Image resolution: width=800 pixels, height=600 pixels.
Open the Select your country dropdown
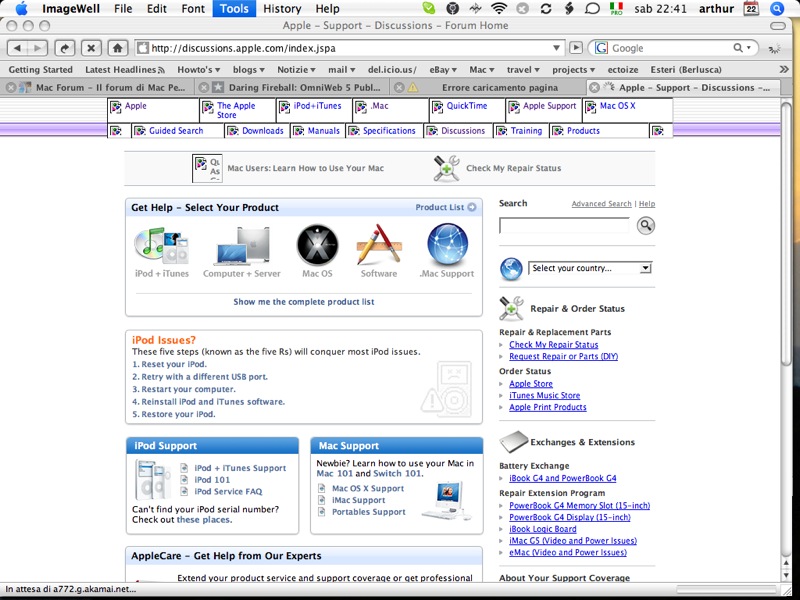[590, 268]
